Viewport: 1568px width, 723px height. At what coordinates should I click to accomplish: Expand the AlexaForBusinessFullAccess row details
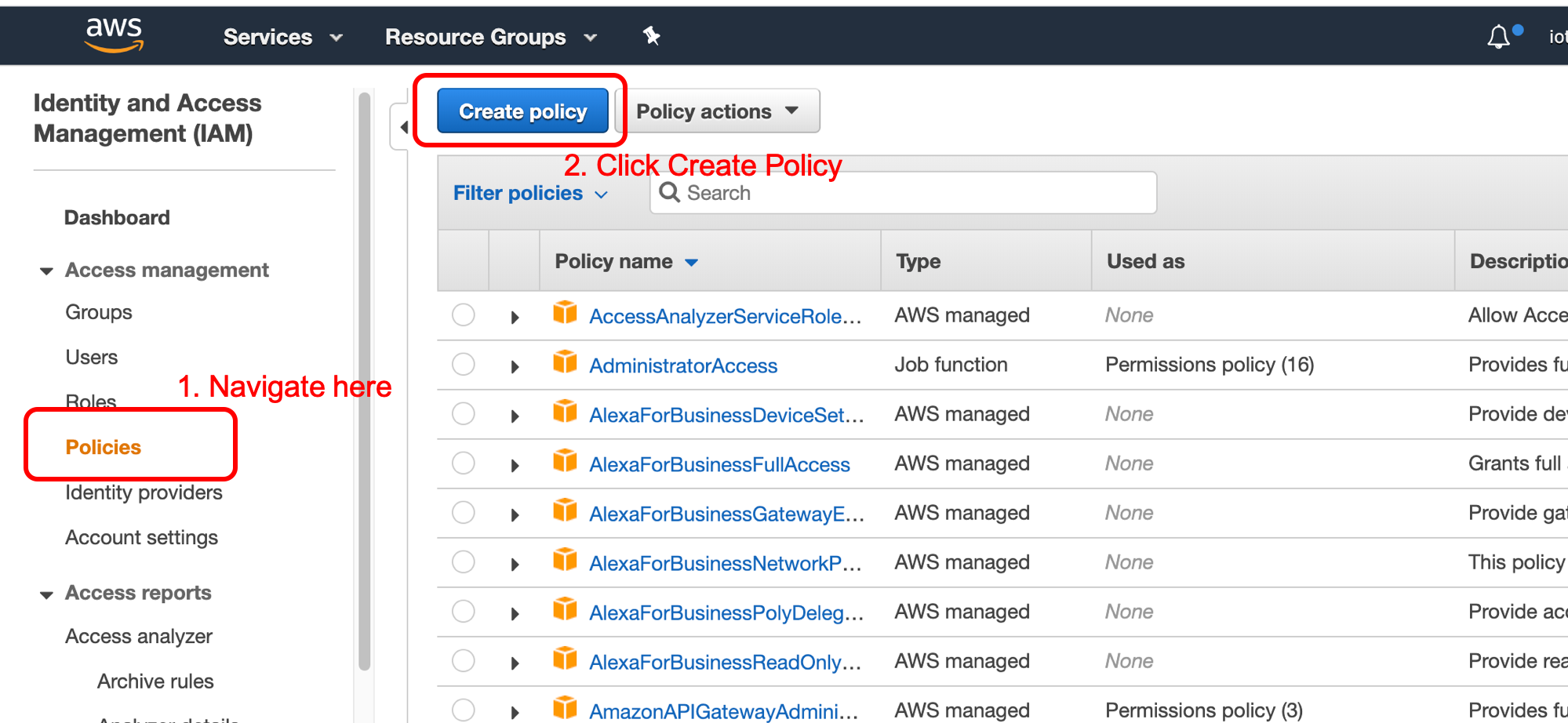(515, 466)
